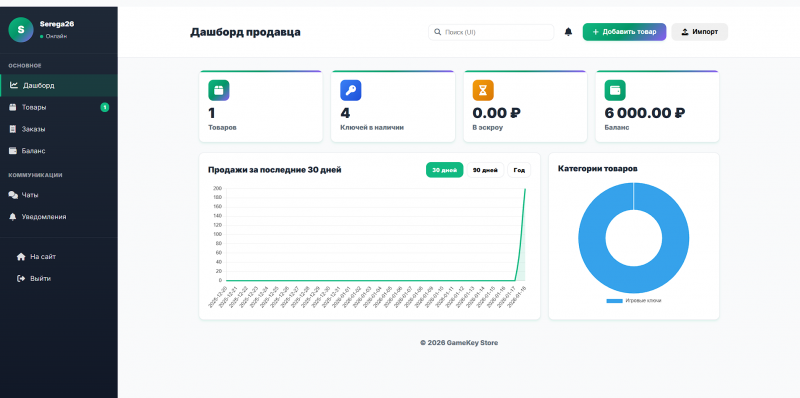Select the 30 дней chart range
Screen dimensions: 800x398
[444, 170]
